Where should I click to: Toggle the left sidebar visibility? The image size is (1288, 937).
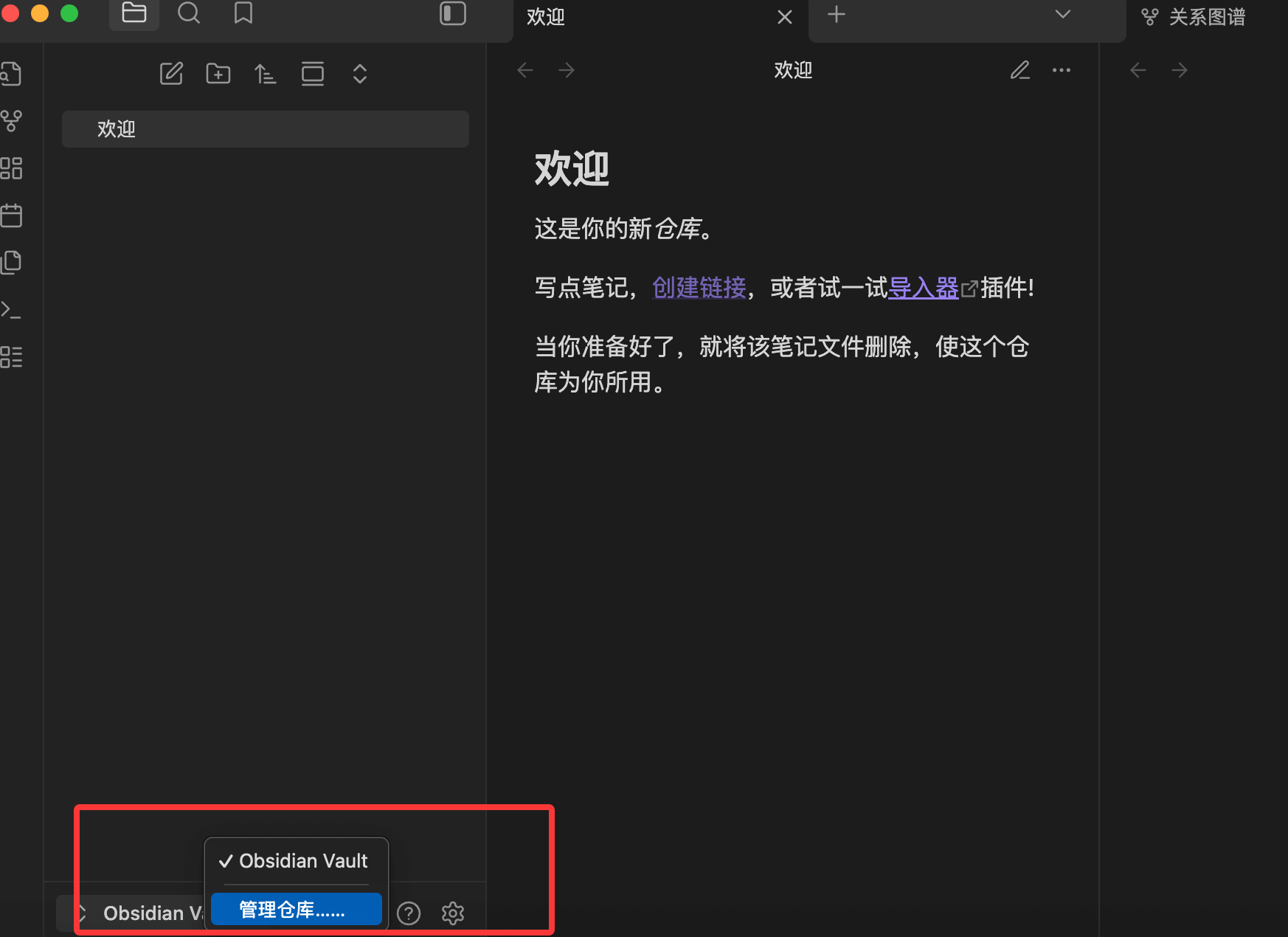click(x=452, y=13)
